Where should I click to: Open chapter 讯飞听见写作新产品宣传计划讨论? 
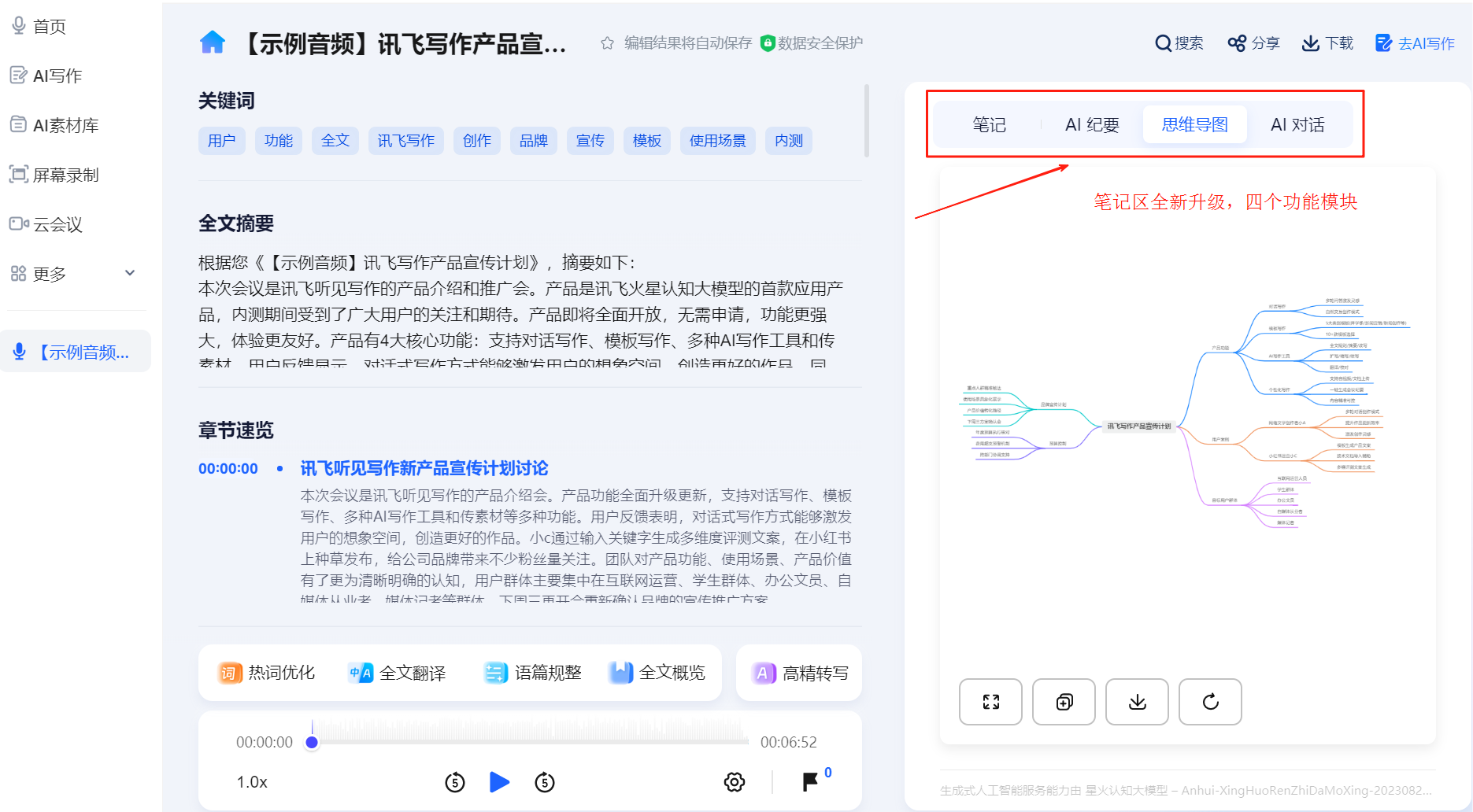pyautogui.click(x=424, y=469)
